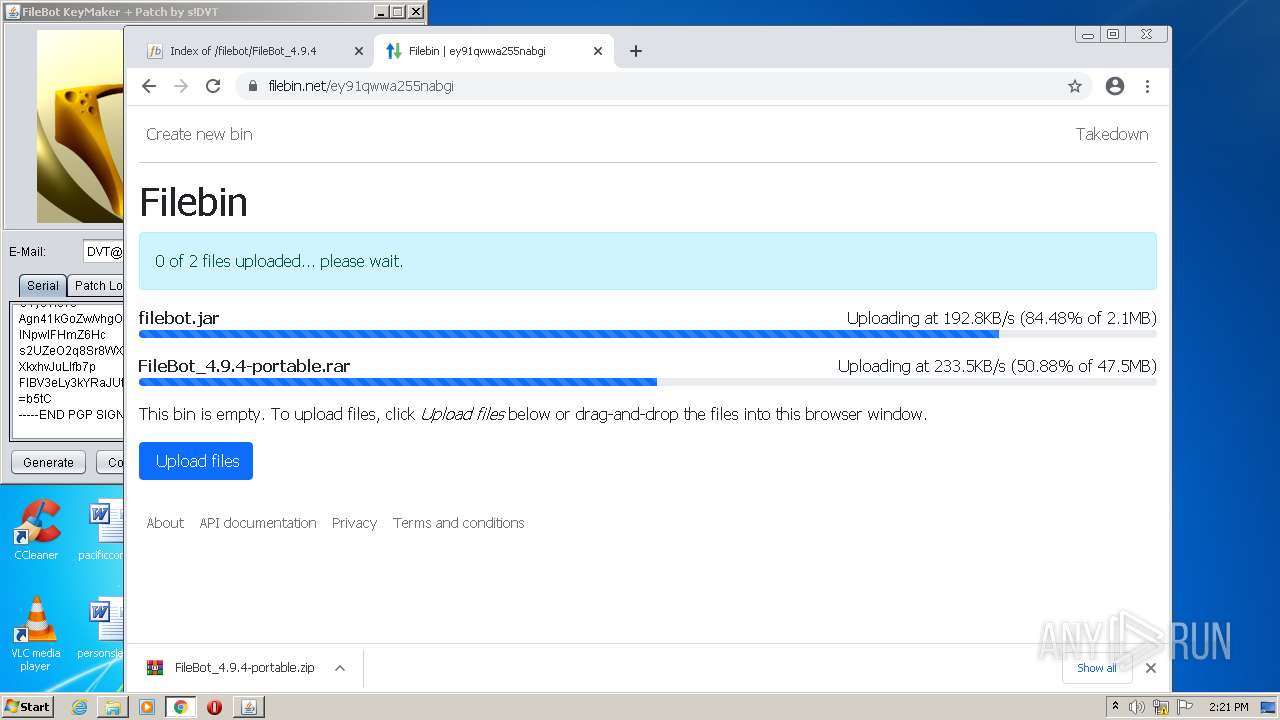Click the volume speaker tray icon

[x=1137, y=707]
